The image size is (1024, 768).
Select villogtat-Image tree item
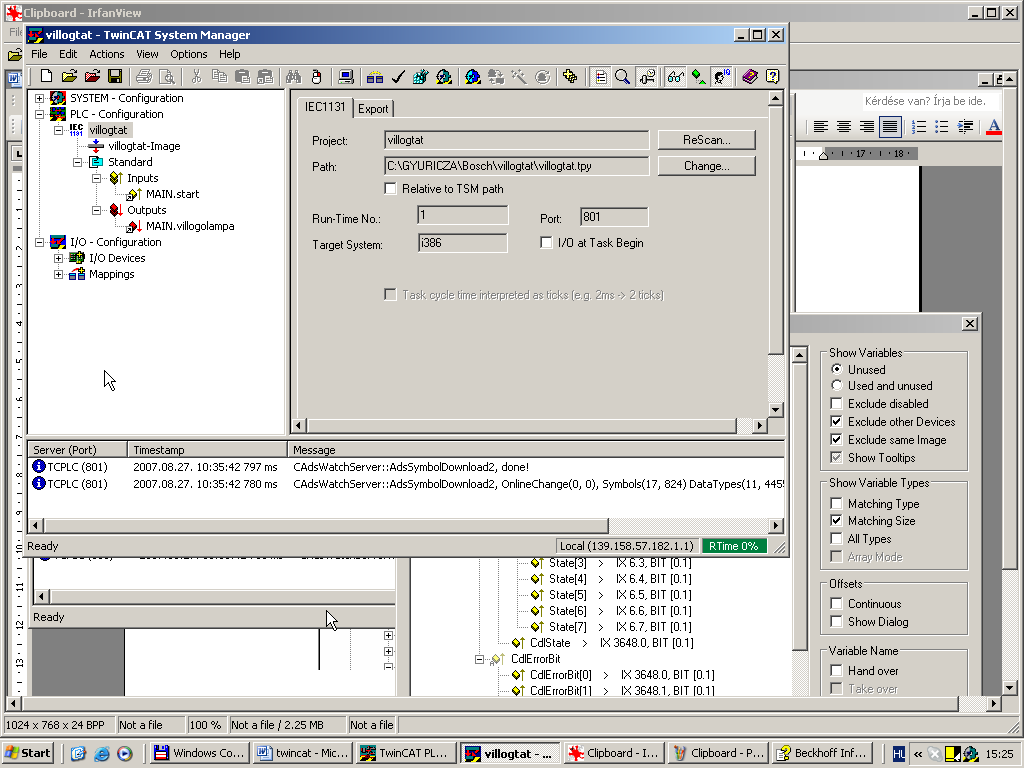tap(144, 146)
